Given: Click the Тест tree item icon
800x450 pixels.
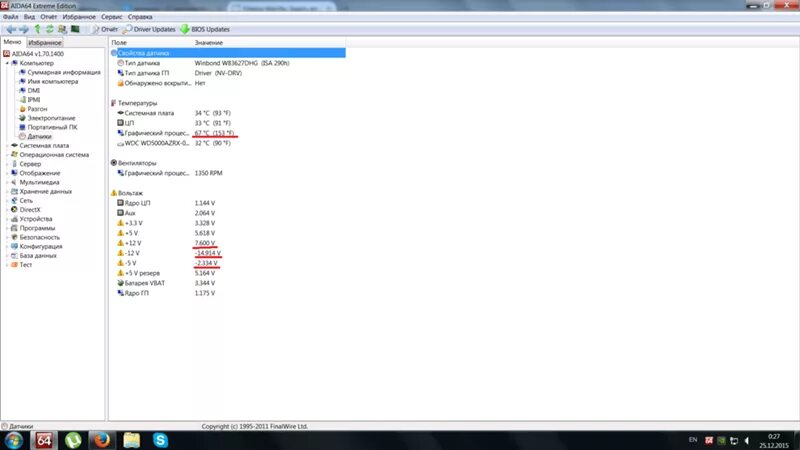Looking at the screenshot, I should point(14,265).
